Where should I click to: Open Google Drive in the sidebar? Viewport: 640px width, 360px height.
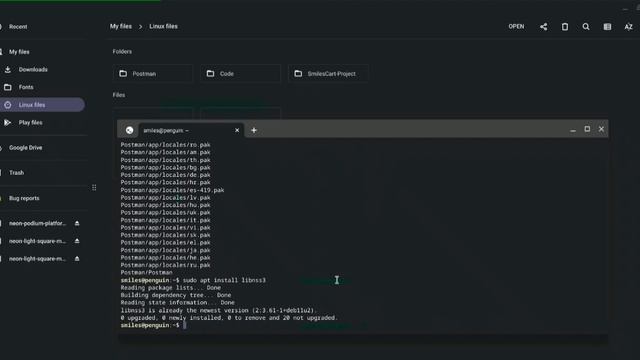coord(25,147)
